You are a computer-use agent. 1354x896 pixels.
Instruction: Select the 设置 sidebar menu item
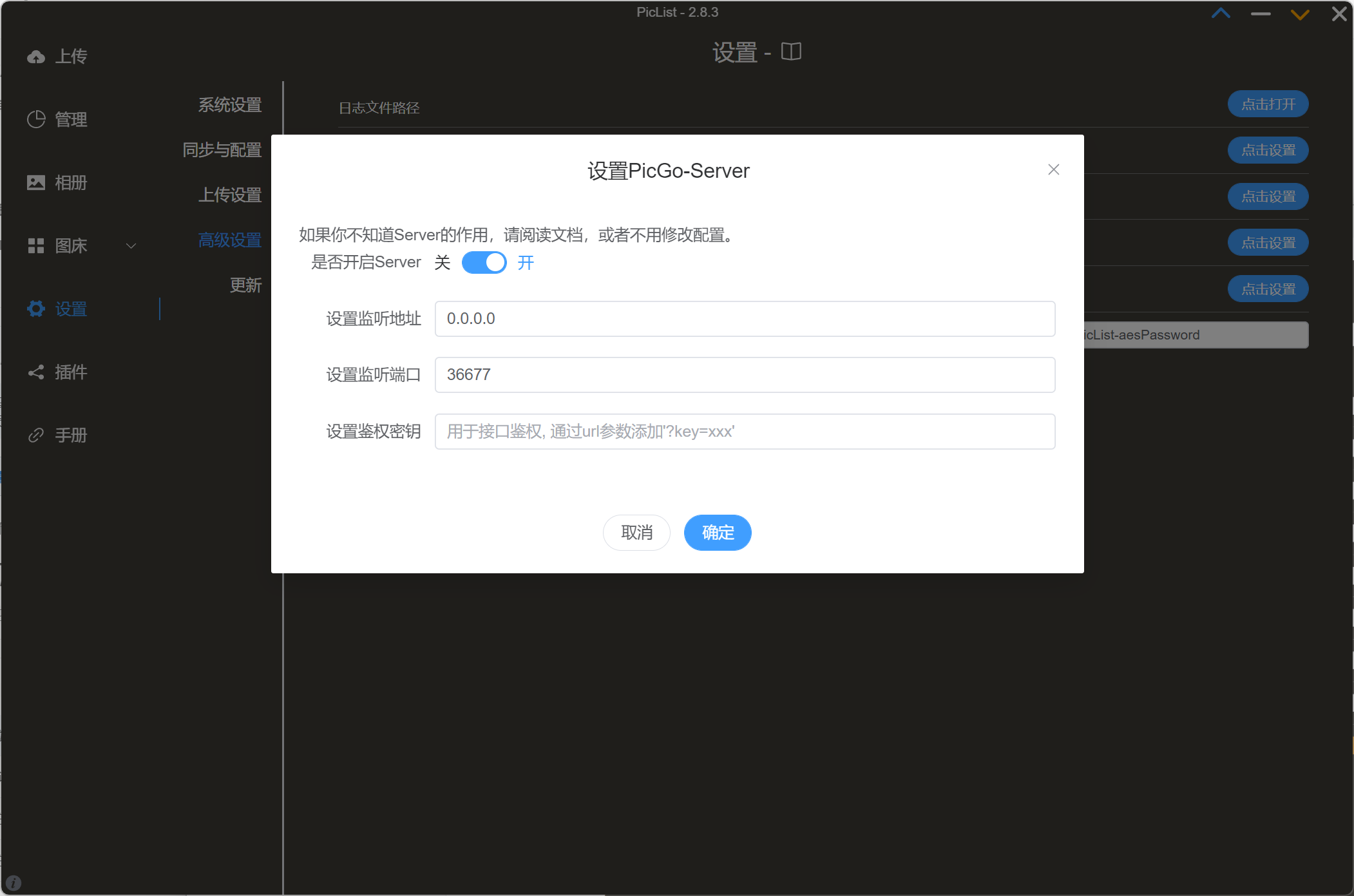[71, 309]
